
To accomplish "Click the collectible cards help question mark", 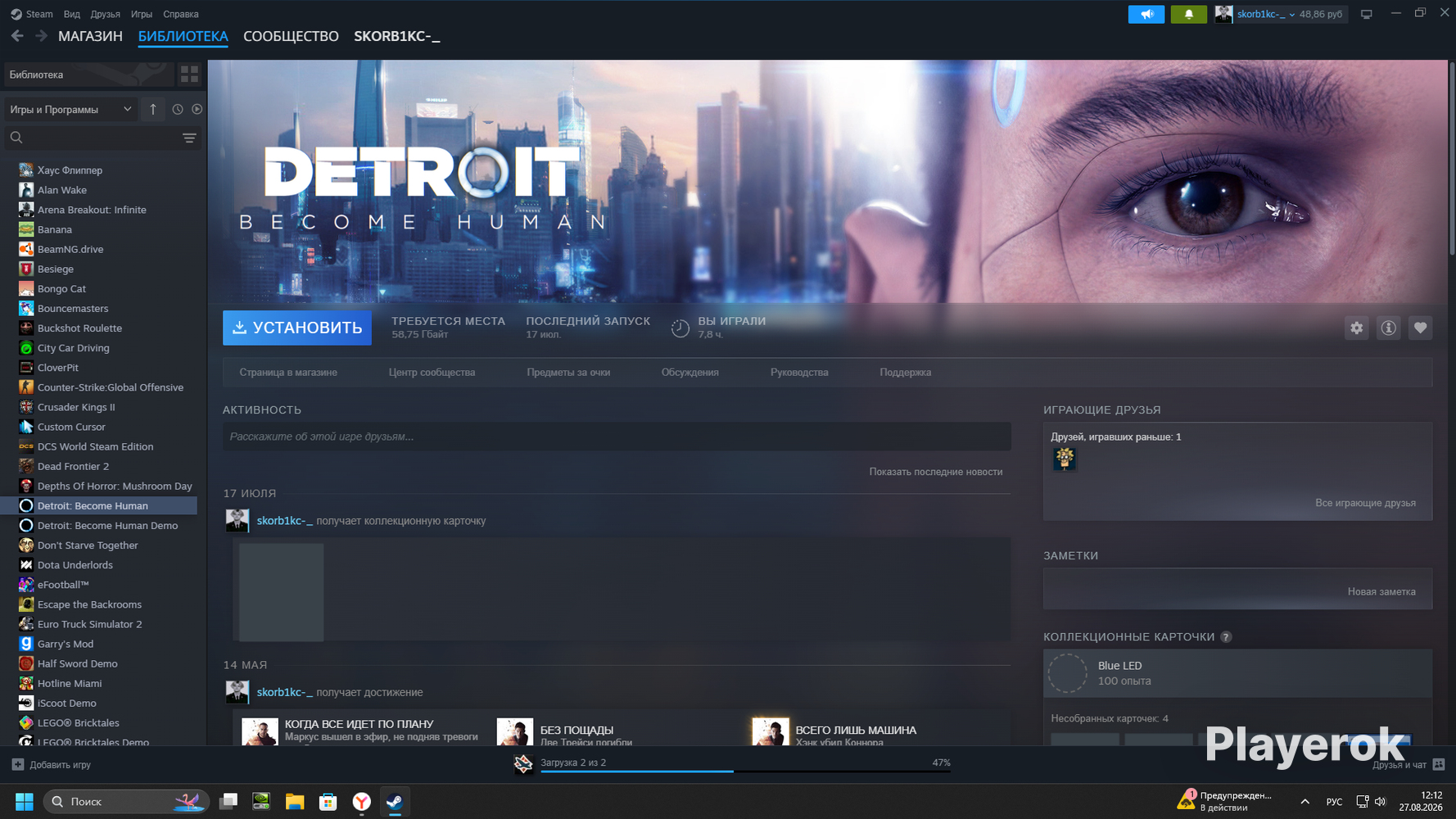I will pyautogui.click(x=1226, y=637).
